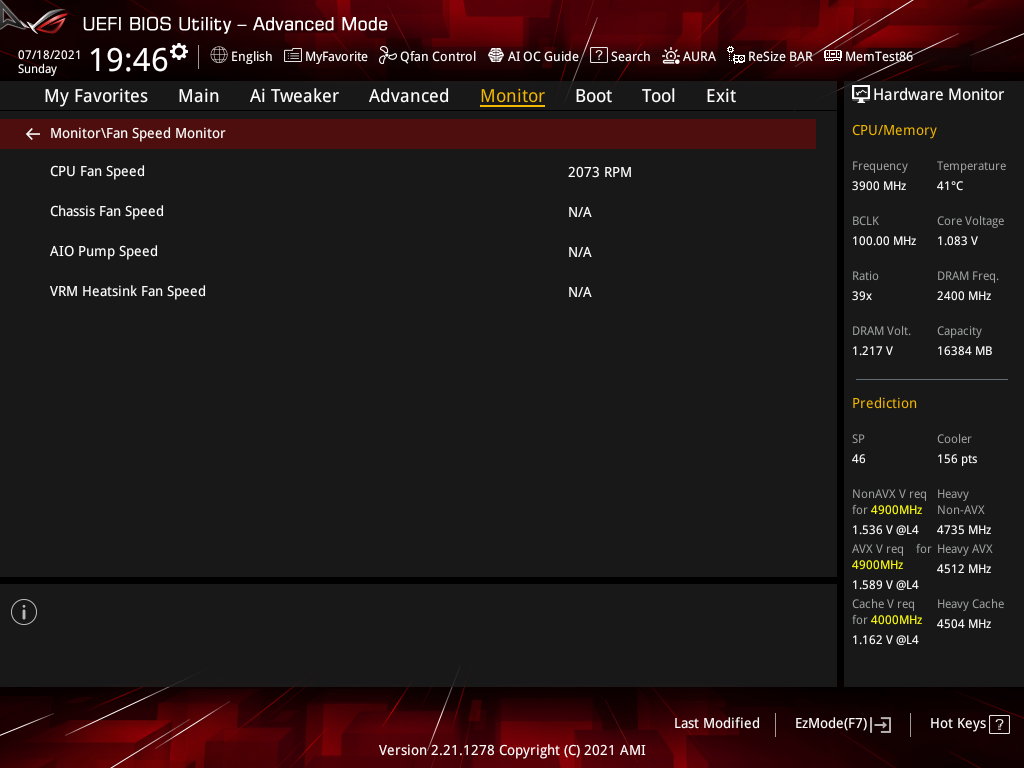Image resolution: width=1024 pixels, height=768 pixels.
Task: Switch to EzMode with F7 button
Action: [842, 723]
